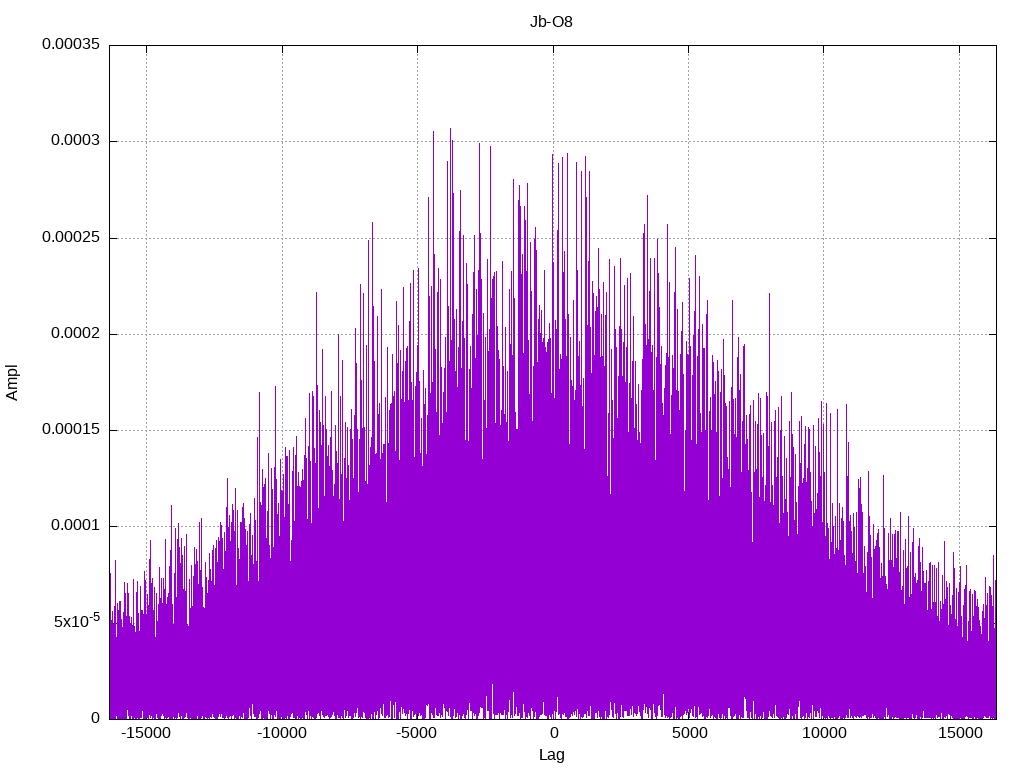The image size is (1024, 768).
Task: Click the Lag x-axis label
Action: pyautogui.click(x=551, y=754)
